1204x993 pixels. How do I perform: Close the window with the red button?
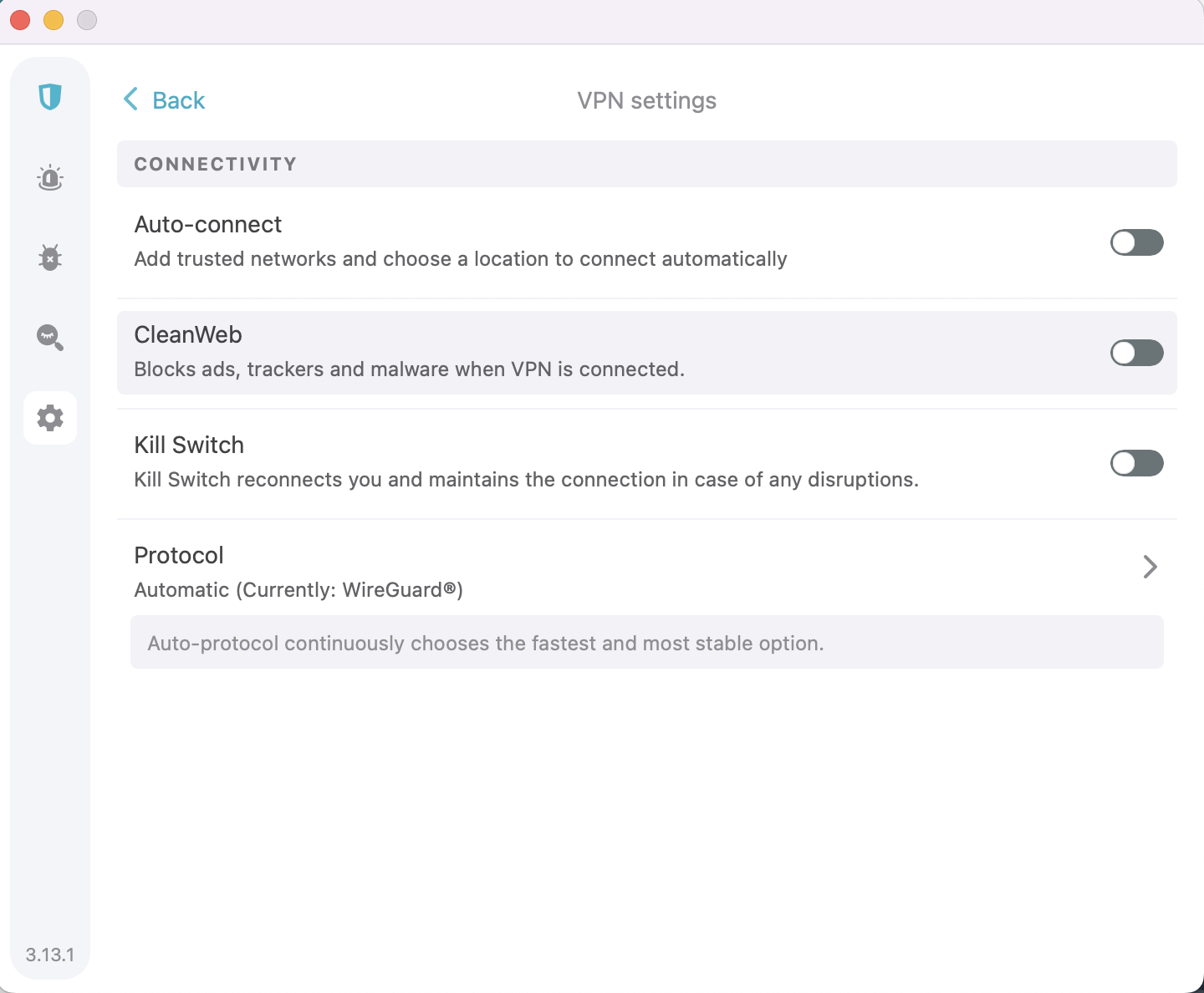pos(20,20)
